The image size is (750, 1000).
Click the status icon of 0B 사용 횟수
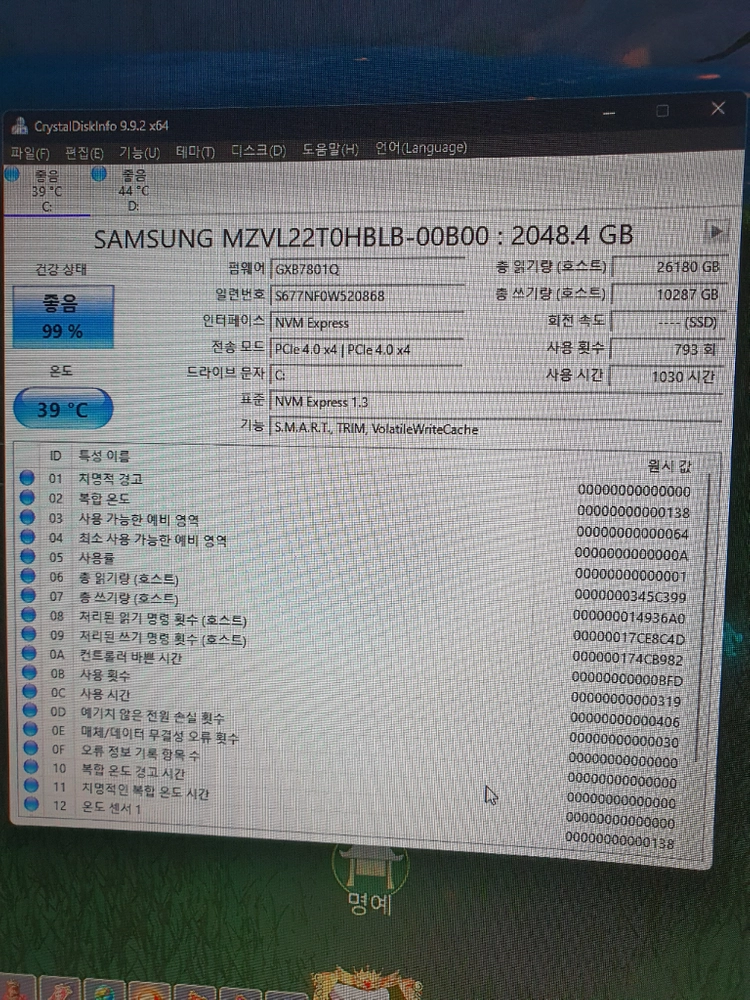[30, 672]
